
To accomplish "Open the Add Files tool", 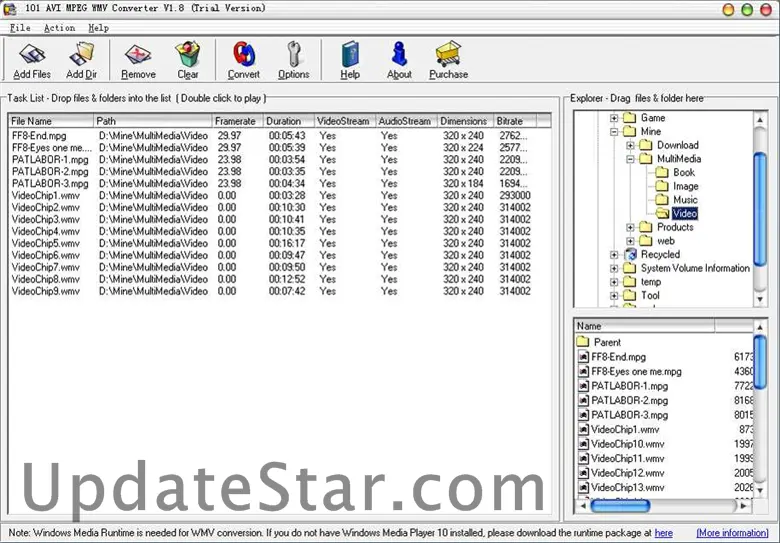I will [x=32, y=61].
